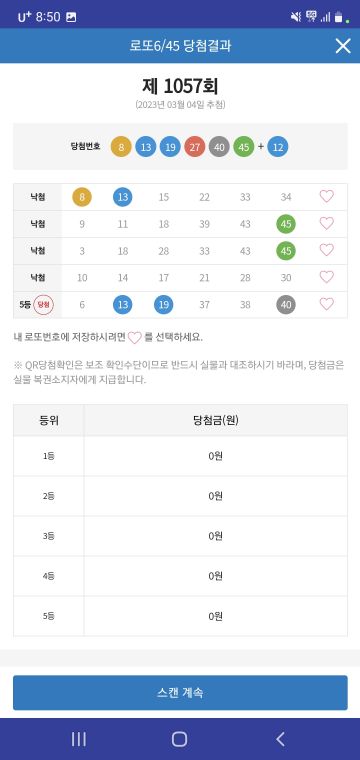
Task: Open Android recent apps button
Action: pos(78,739)
